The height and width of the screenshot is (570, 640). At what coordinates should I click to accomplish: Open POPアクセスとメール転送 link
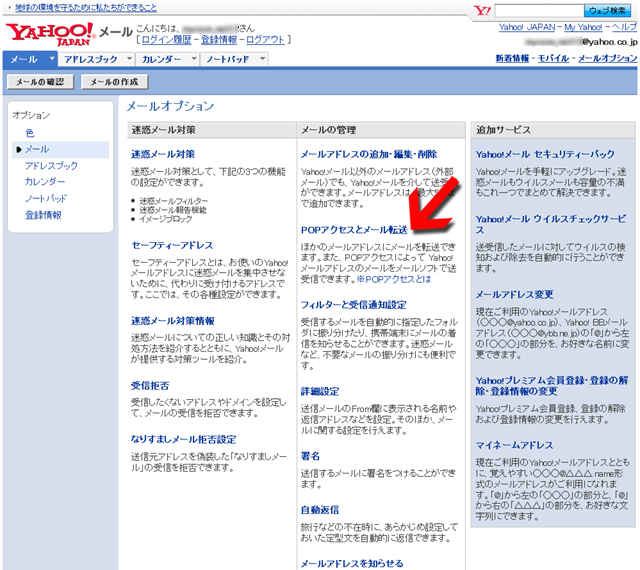pyautogui.click(x=354, y=230)
